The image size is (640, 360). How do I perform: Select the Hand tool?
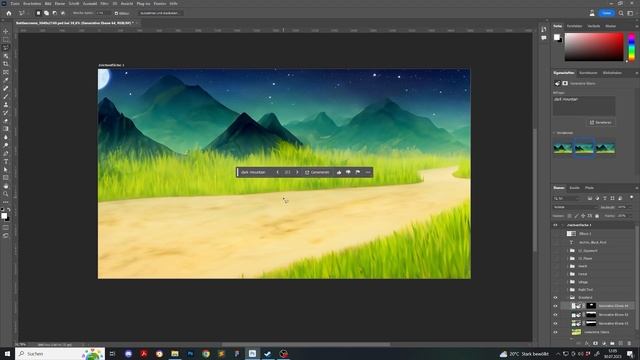tap(6, 186)
